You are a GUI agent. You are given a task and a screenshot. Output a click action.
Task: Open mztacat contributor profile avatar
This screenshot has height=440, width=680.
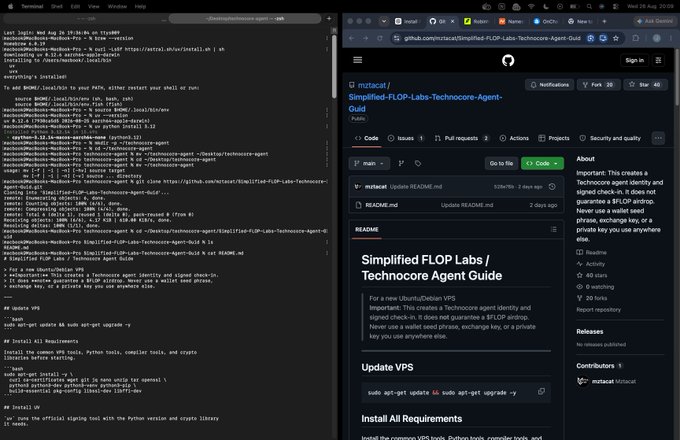coord(582,381)
